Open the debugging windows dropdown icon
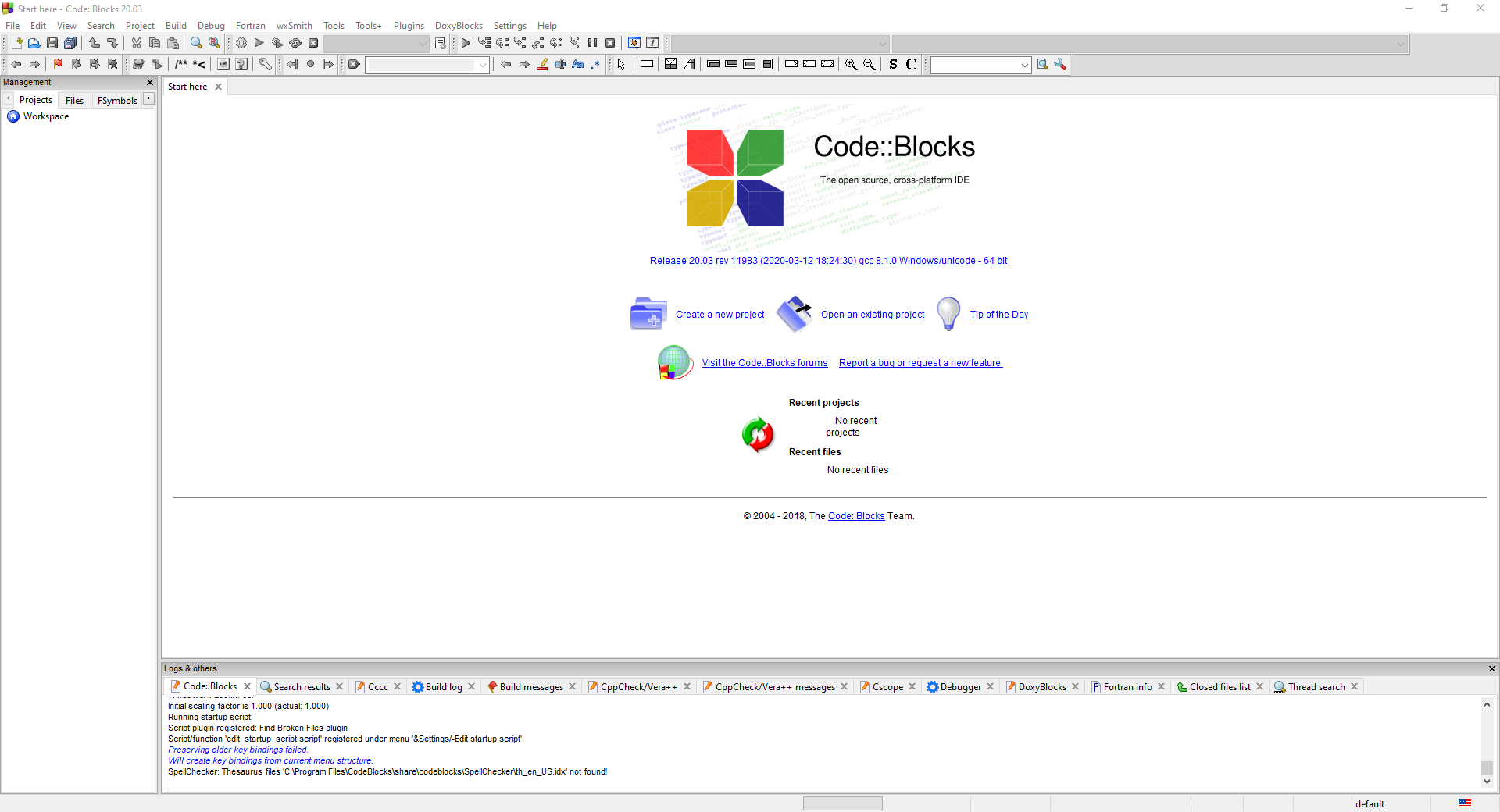This screenshot has width=1500, height=812. 634,43
